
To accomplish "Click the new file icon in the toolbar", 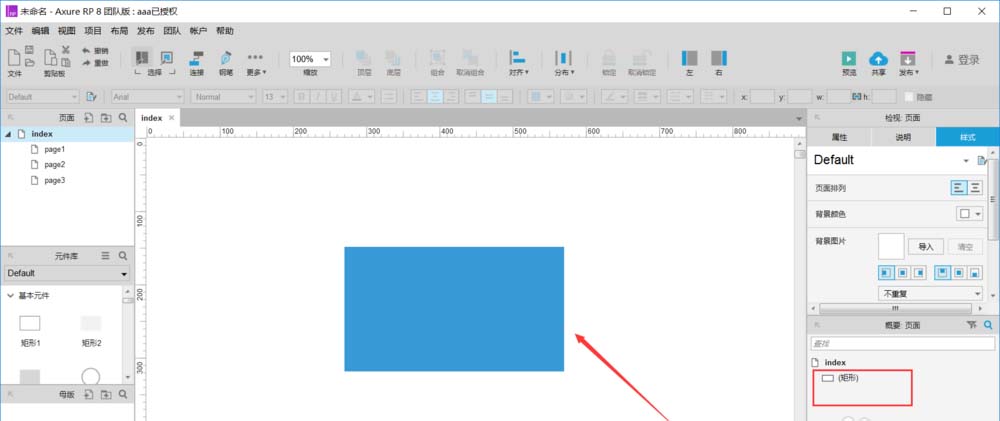I will pos(14,58).
